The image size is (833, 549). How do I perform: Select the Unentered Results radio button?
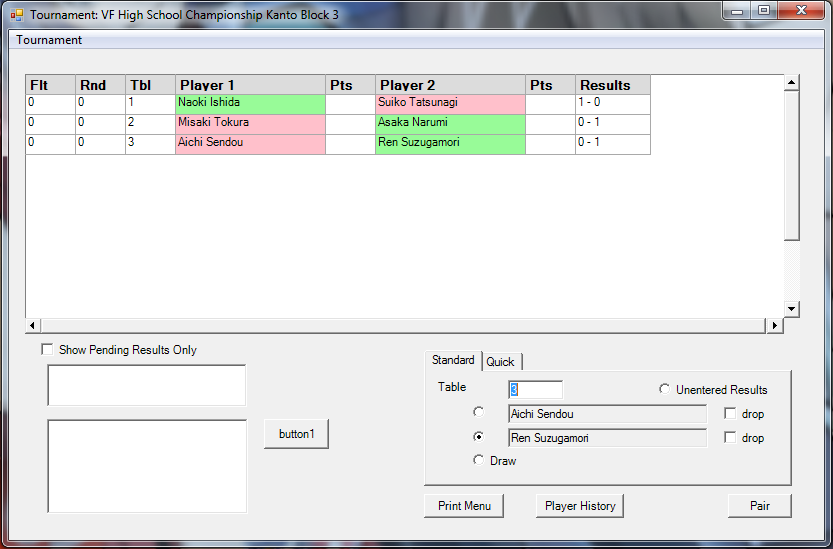[x=665, y=389]
